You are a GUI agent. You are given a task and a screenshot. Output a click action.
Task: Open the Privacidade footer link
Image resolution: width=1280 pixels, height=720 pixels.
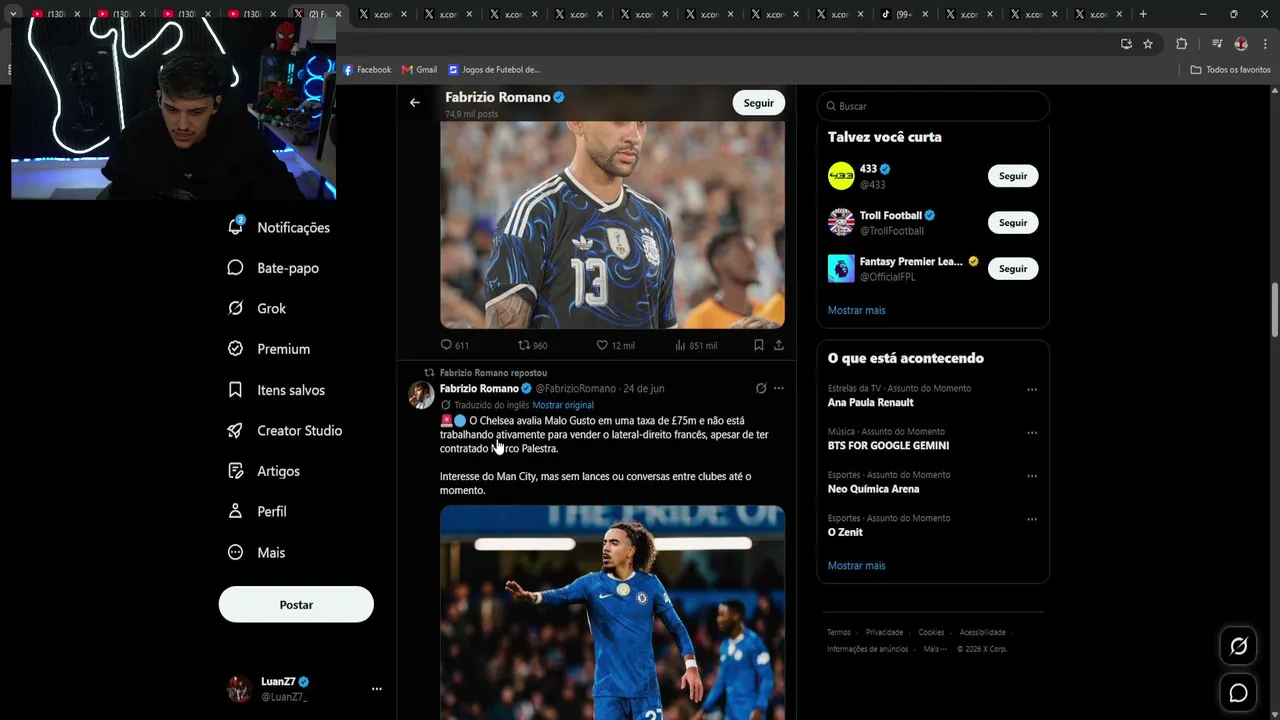pyautogui.click(x=884, y=632)
